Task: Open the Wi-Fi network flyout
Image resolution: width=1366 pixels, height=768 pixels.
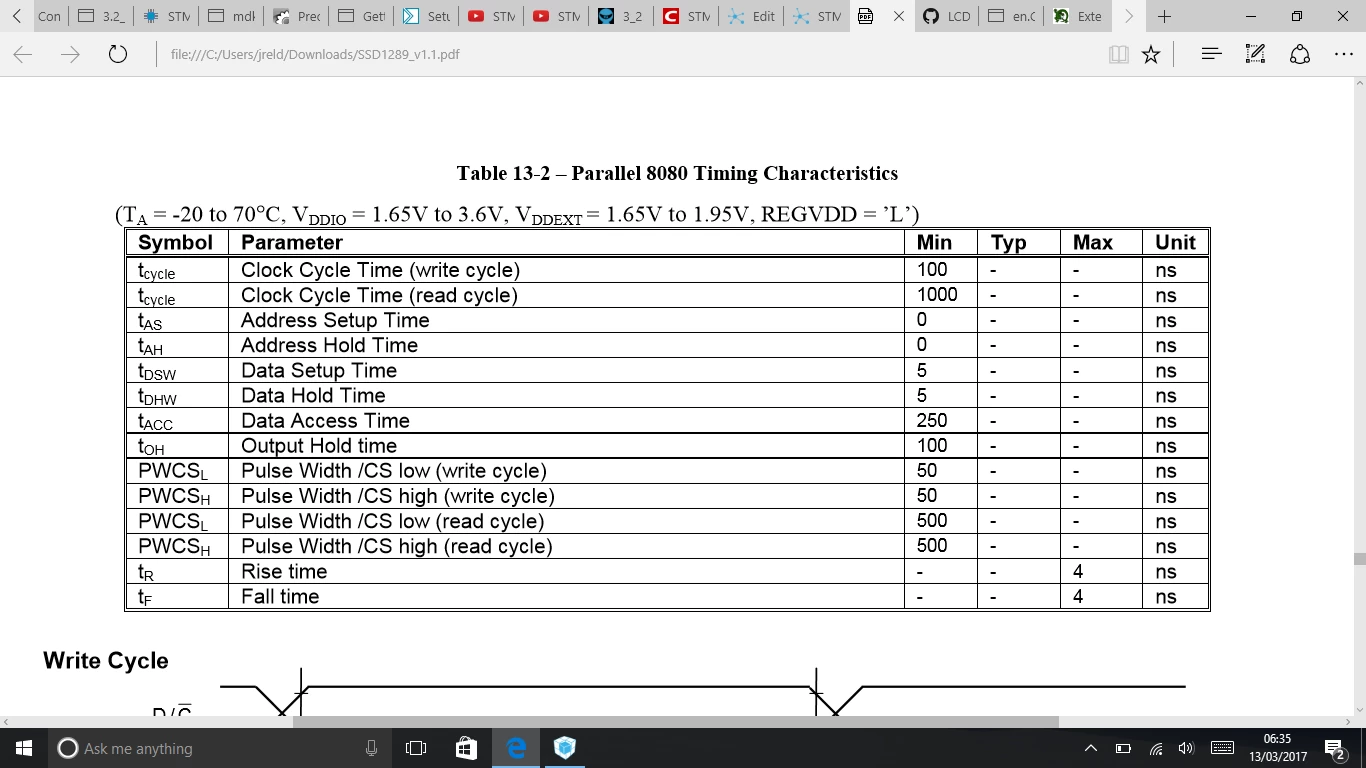Action: pos(1156,748)
